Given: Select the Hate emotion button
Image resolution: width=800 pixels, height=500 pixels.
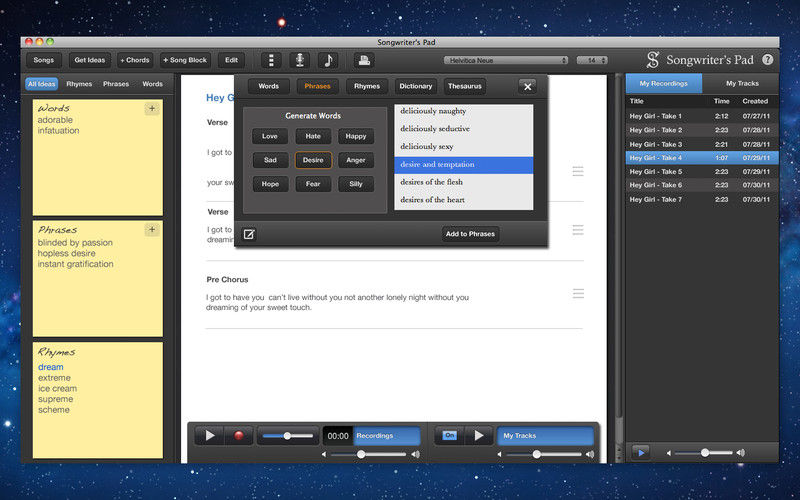Looking at the screenshot, I should click(313, 136).
